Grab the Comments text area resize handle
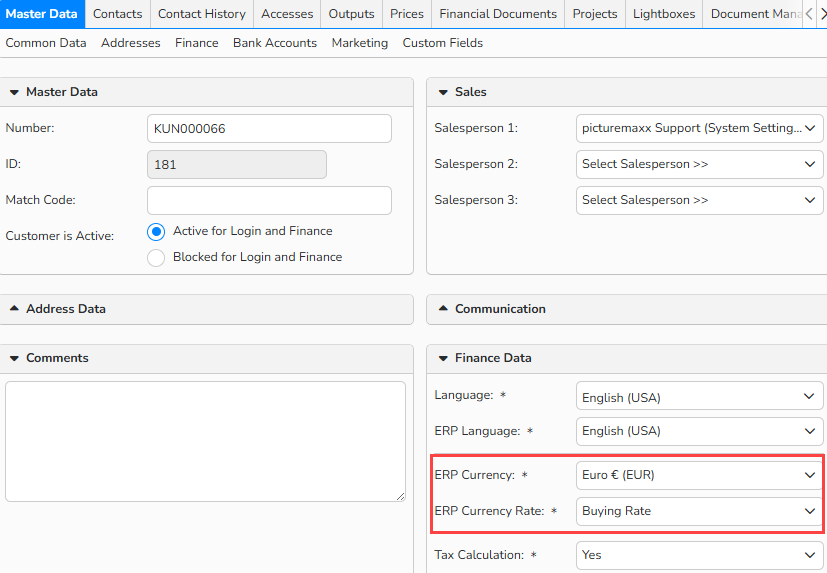 pyautogui.click(x=401, y=496)
